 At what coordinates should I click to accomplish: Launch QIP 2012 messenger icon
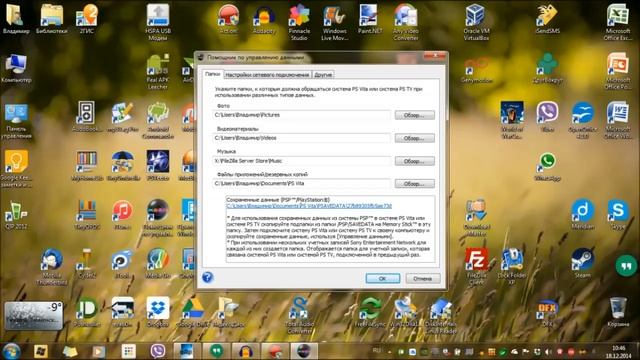[x=16, y=216]
